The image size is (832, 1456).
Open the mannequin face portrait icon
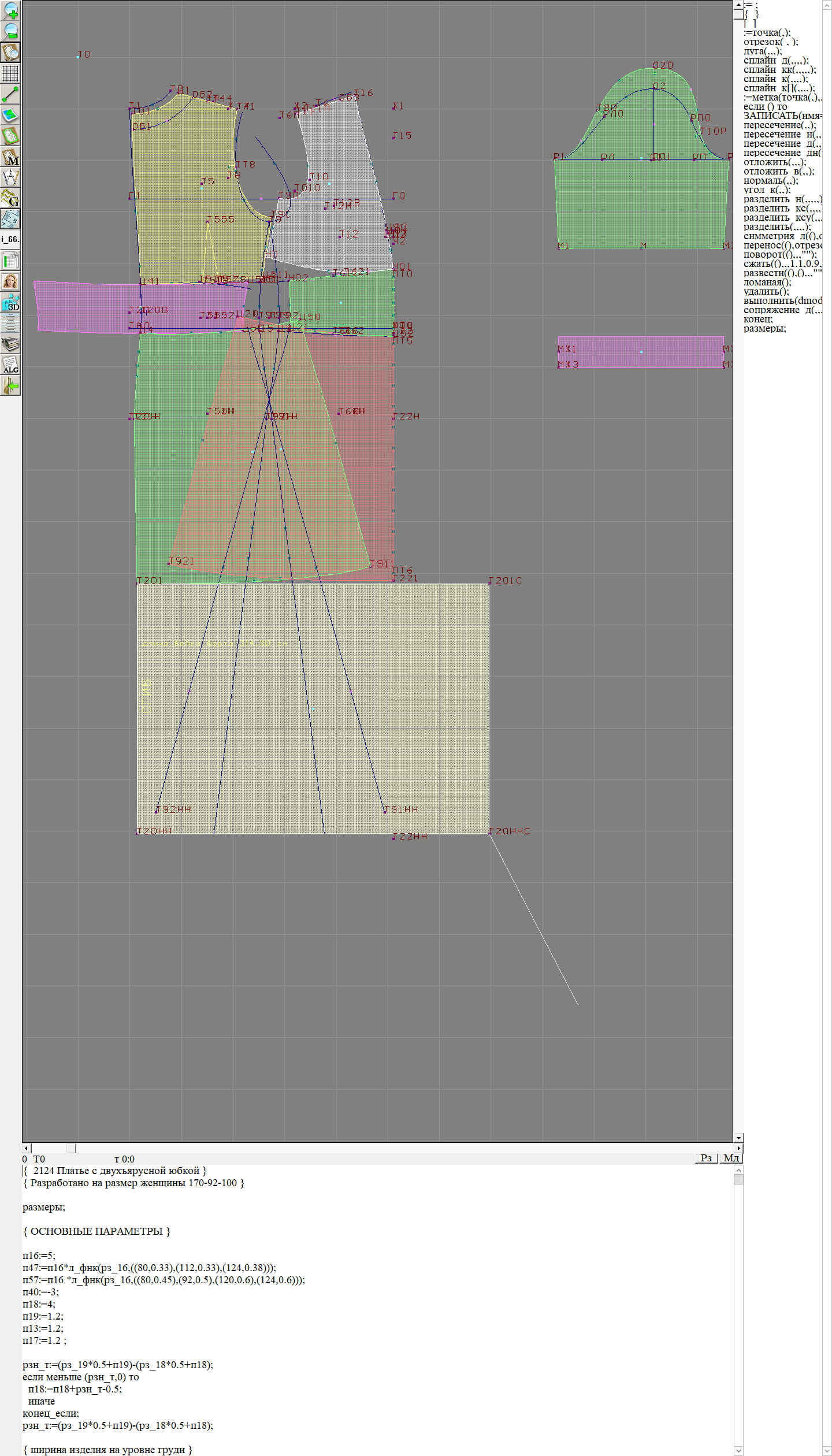tap(10, 282)
